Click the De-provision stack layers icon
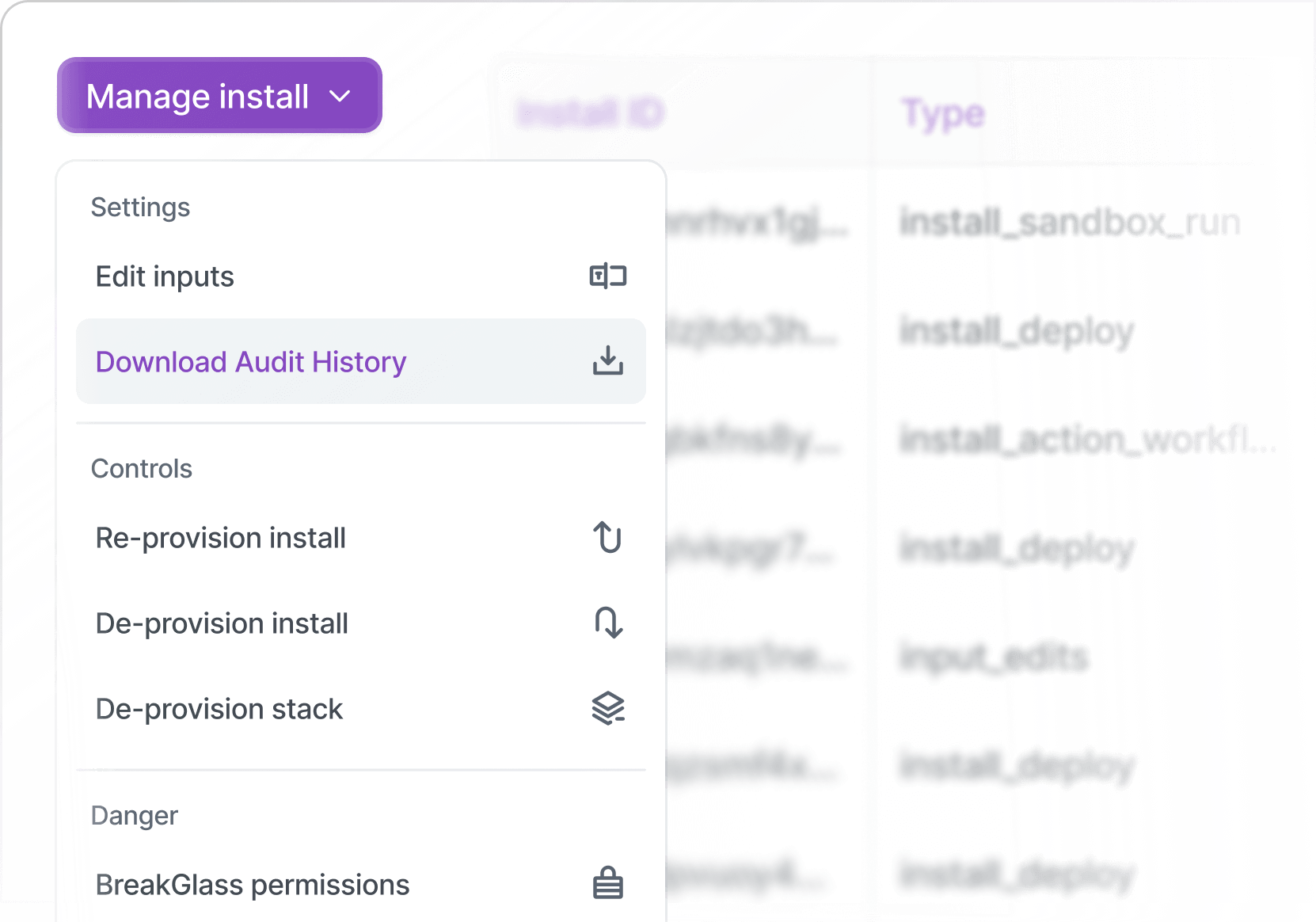This screenshot has height=922, width=1316. click(607, 708)
